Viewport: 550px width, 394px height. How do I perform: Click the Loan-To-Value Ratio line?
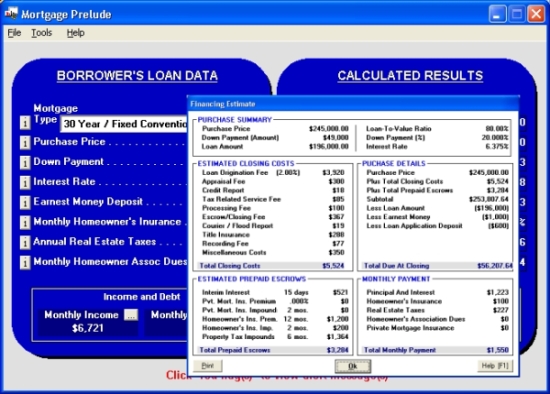pyautogui.click(x=437, y=129)
